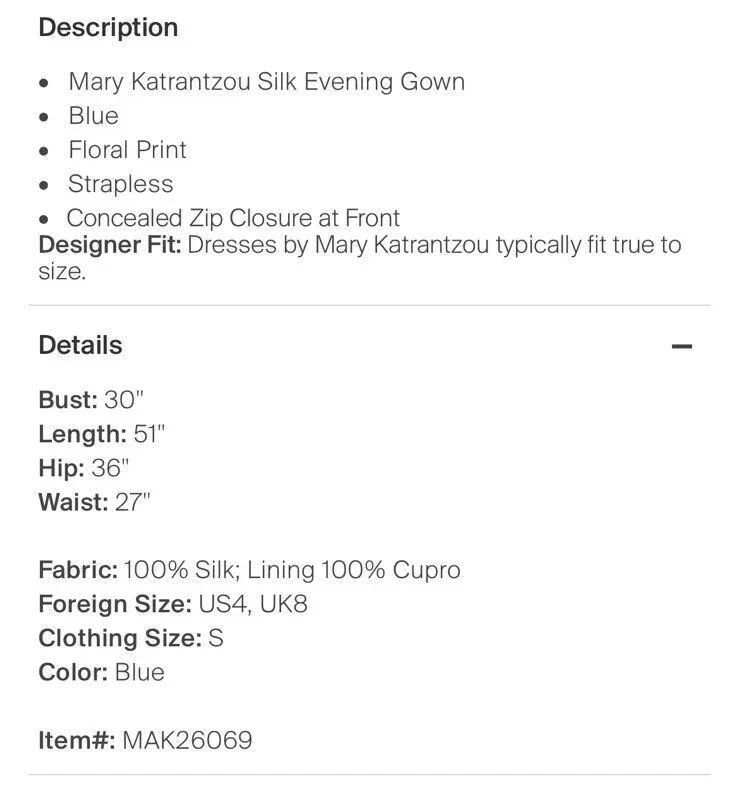Click the Clothing Size S line

[x=131, y=638]
